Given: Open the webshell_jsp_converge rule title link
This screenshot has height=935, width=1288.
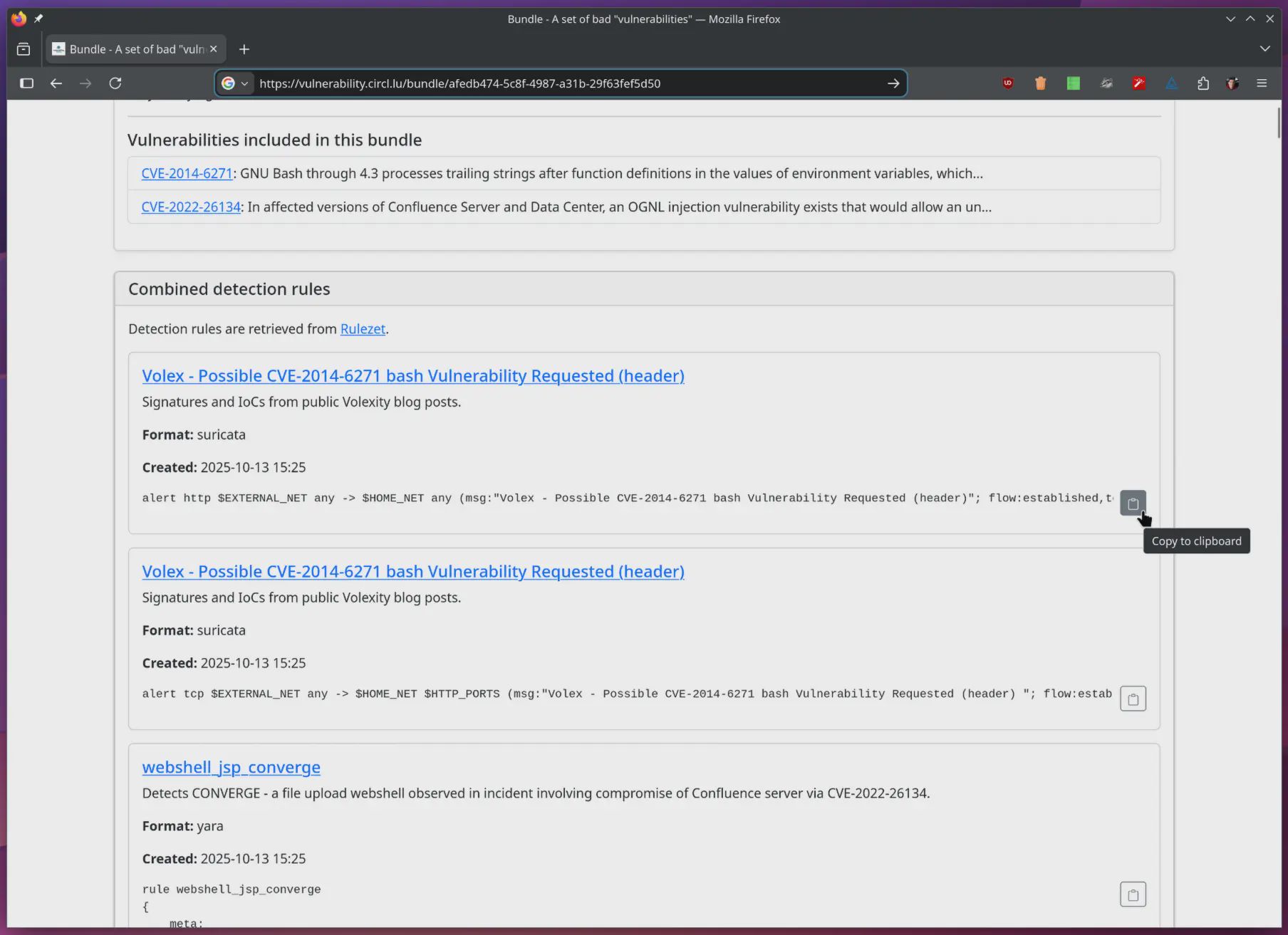Looking at the screenshot, I should [231, 767].
